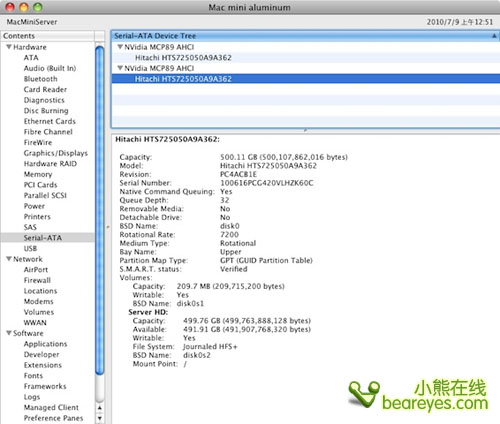Click the 500.11 GB capacity value

[x=284, y=157]
